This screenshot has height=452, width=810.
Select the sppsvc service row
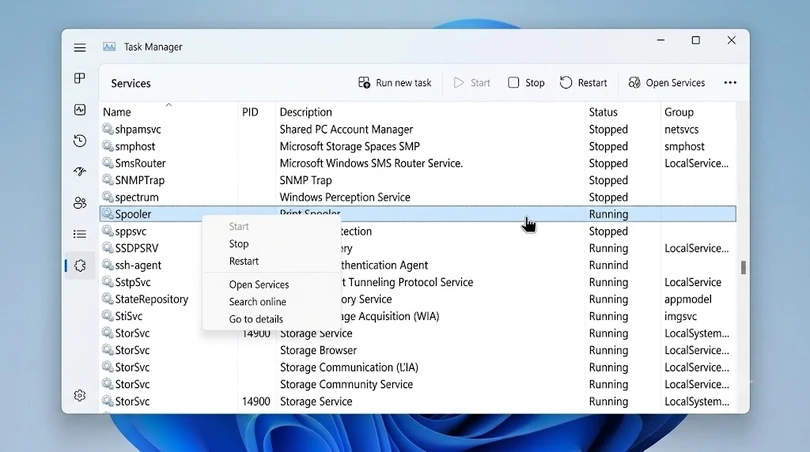[x=417, y=231]
